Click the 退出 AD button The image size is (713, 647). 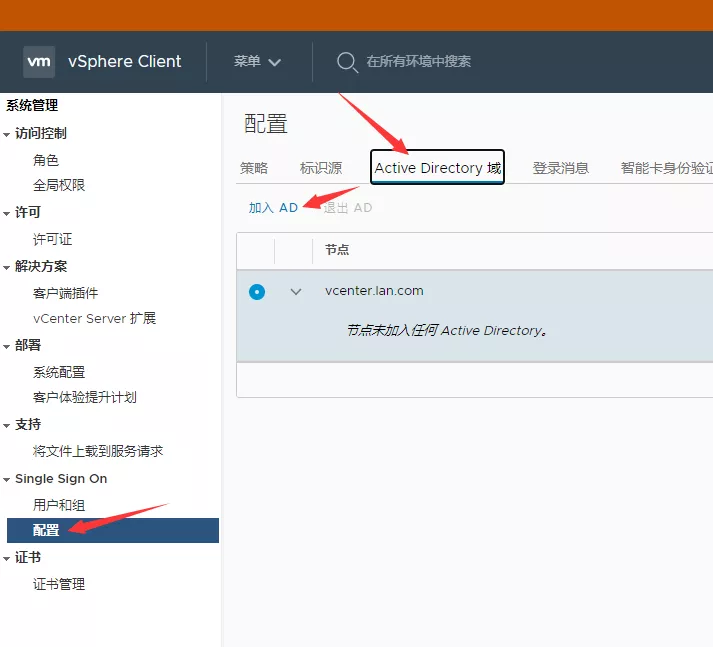click(x=347, y=208)
